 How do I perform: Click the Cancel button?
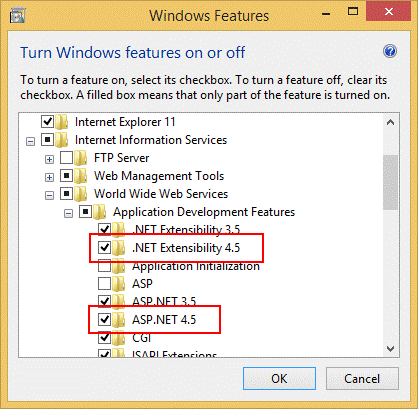pyautogui.click(x=362, y=378)
